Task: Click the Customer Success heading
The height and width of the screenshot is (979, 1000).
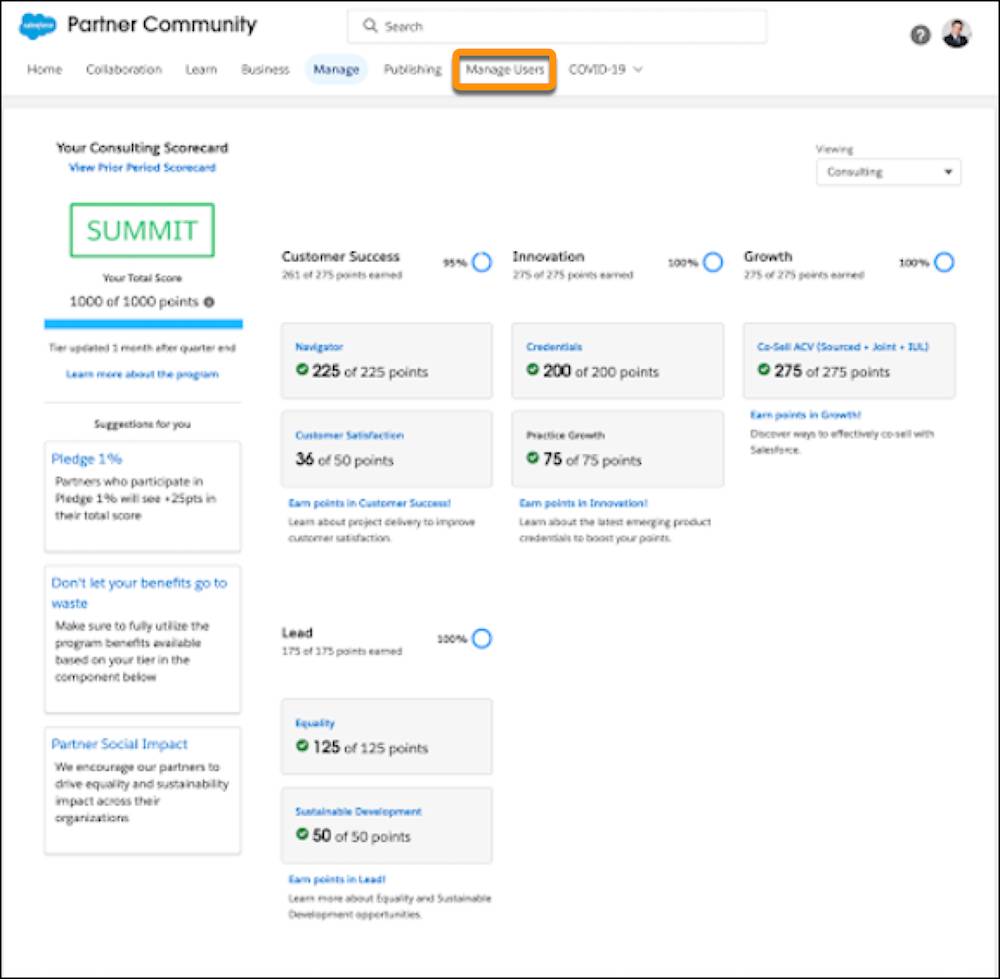Action: [341, 256]
